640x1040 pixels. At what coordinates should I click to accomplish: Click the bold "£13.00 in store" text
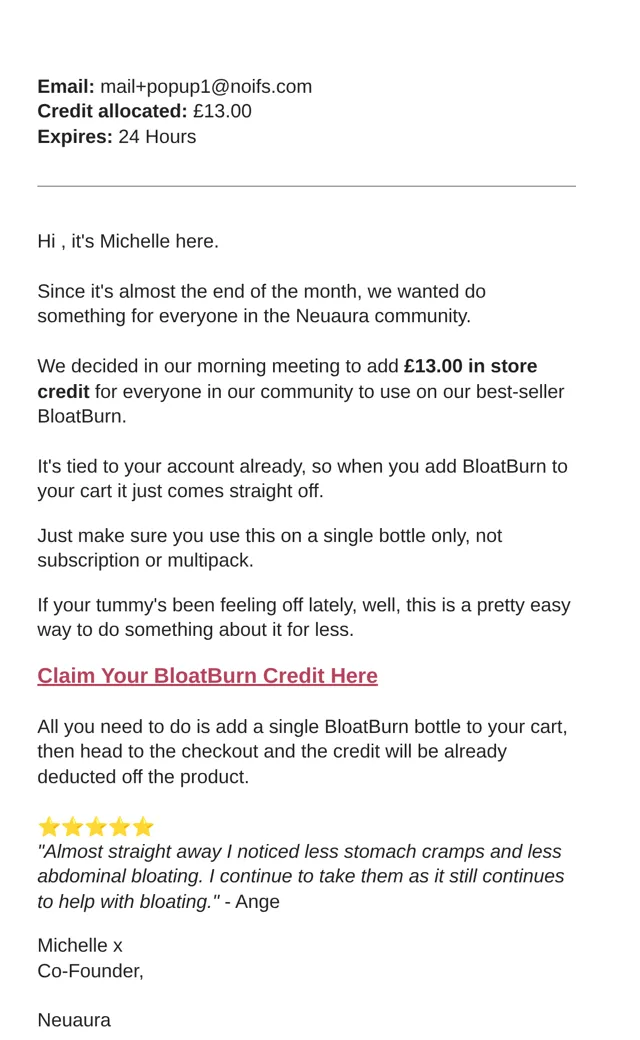[470, 366]
